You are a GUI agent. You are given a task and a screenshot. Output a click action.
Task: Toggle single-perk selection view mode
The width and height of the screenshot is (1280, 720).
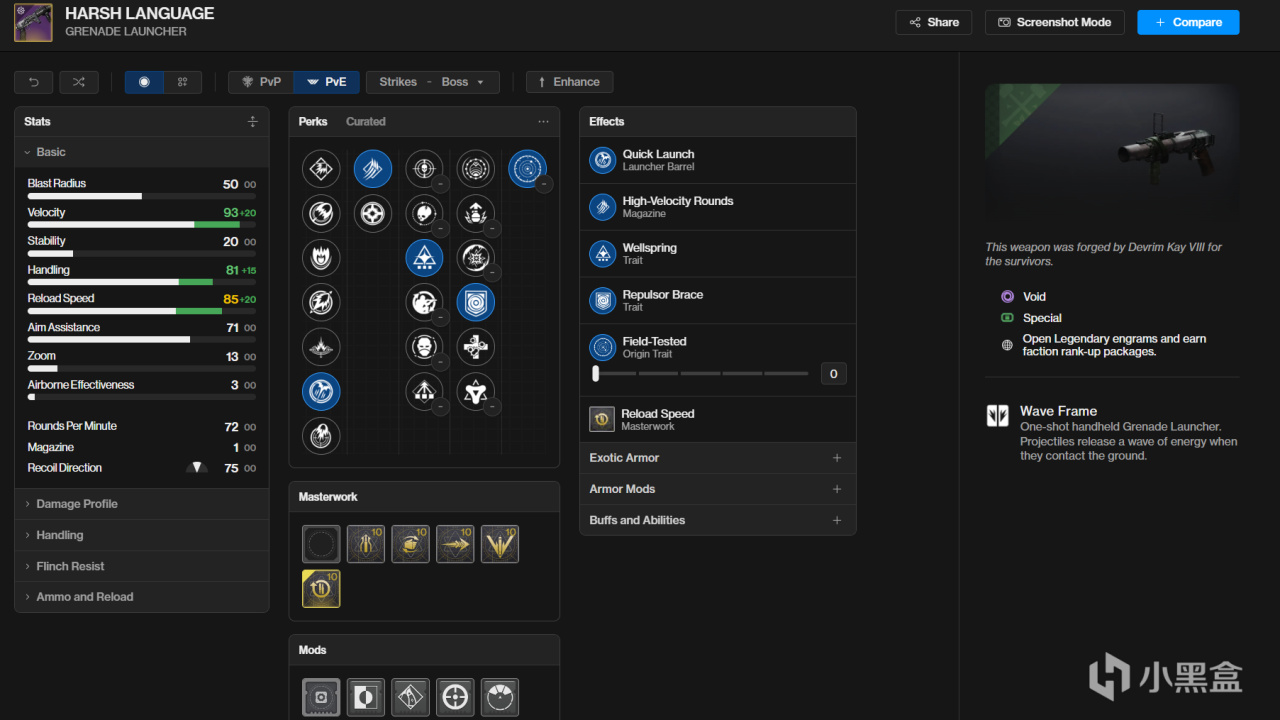pos(144,82)
